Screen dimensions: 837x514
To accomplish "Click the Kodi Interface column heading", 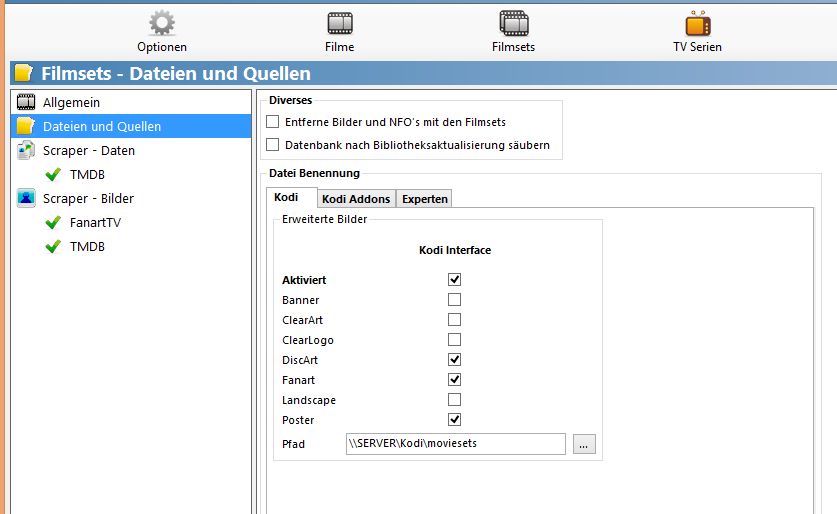I will 455,250.
